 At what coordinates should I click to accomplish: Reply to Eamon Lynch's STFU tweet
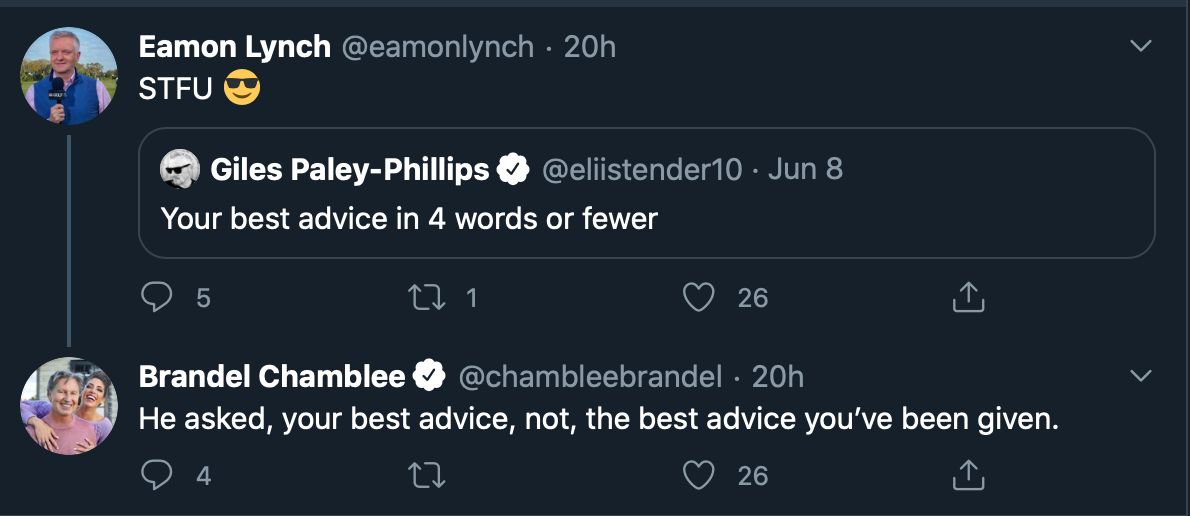click(x=157, y=297)
